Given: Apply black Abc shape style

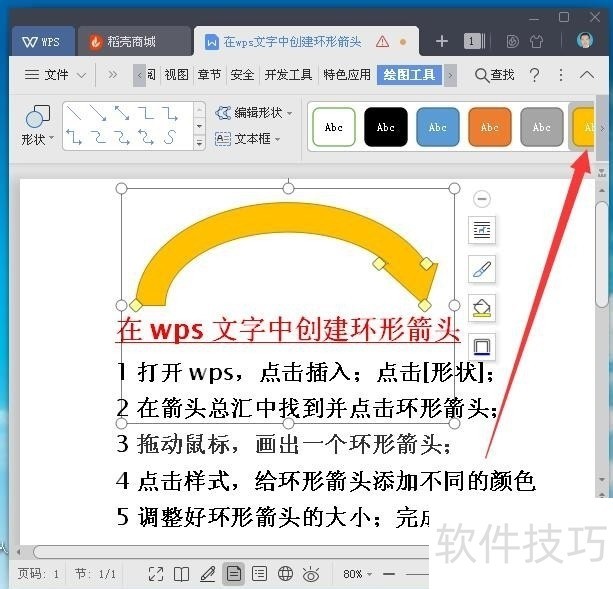Looking at the screenshot, I should point(385,127).
